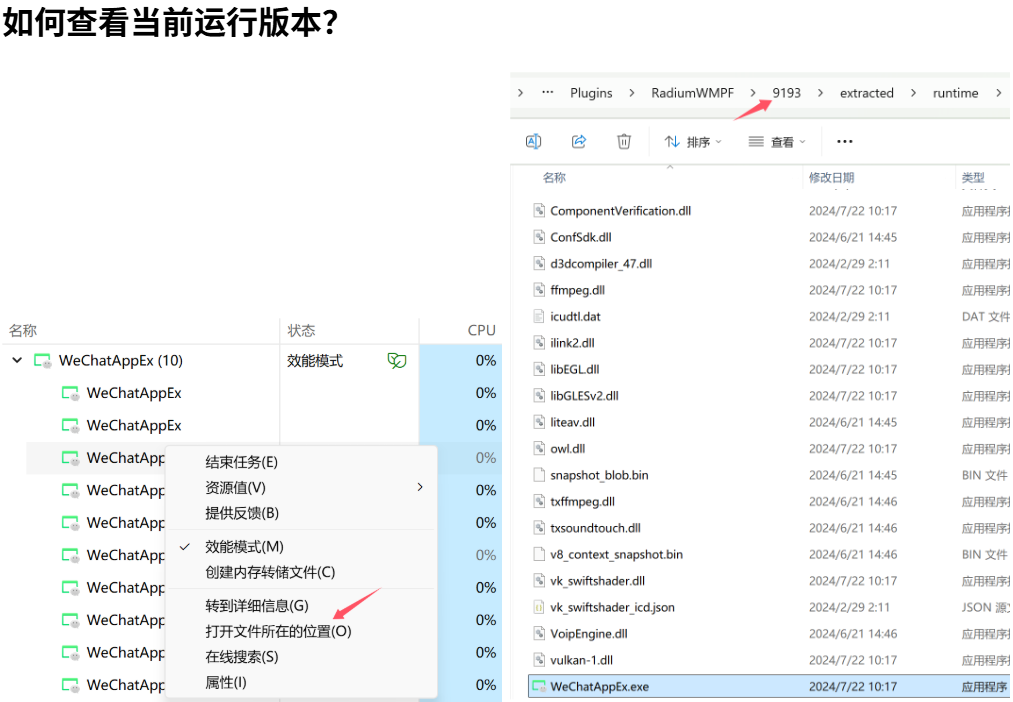Image resolution: width=1013 pixels, height=702 pixels.
Task: Open the 查看 view dropdown
Action: point(777,142)
